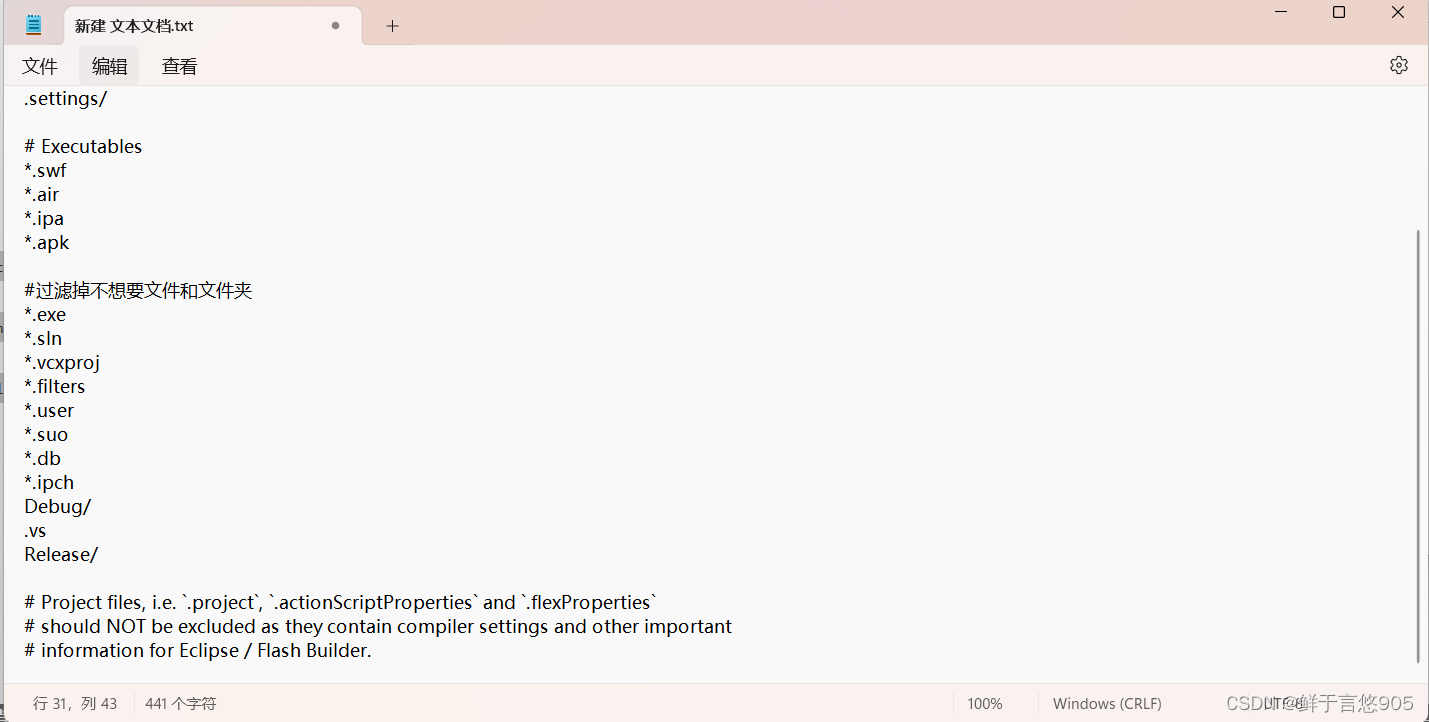
Task: Click the *.filters line
Action: pyautogui.click(x=55, y=386)
